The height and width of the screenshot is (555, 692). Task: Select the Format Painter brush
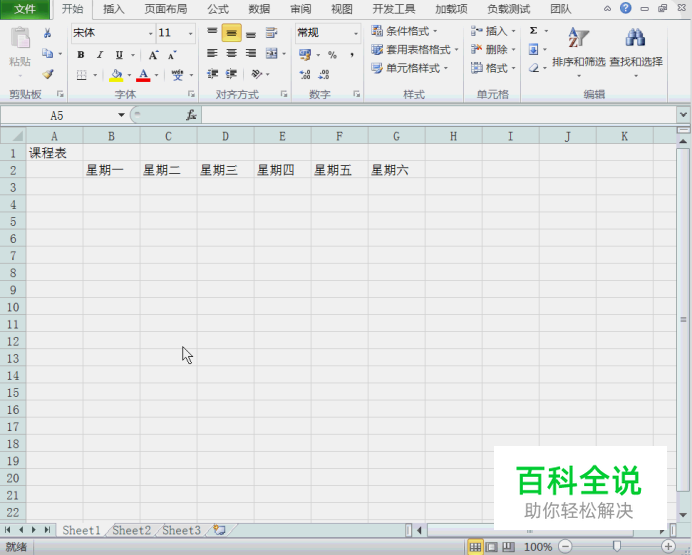(48, 74)
